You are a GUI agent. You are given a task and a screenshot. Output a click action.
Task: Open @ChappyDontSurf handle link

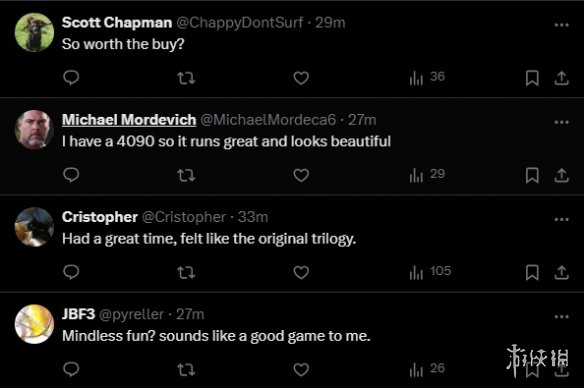[239, 23]
